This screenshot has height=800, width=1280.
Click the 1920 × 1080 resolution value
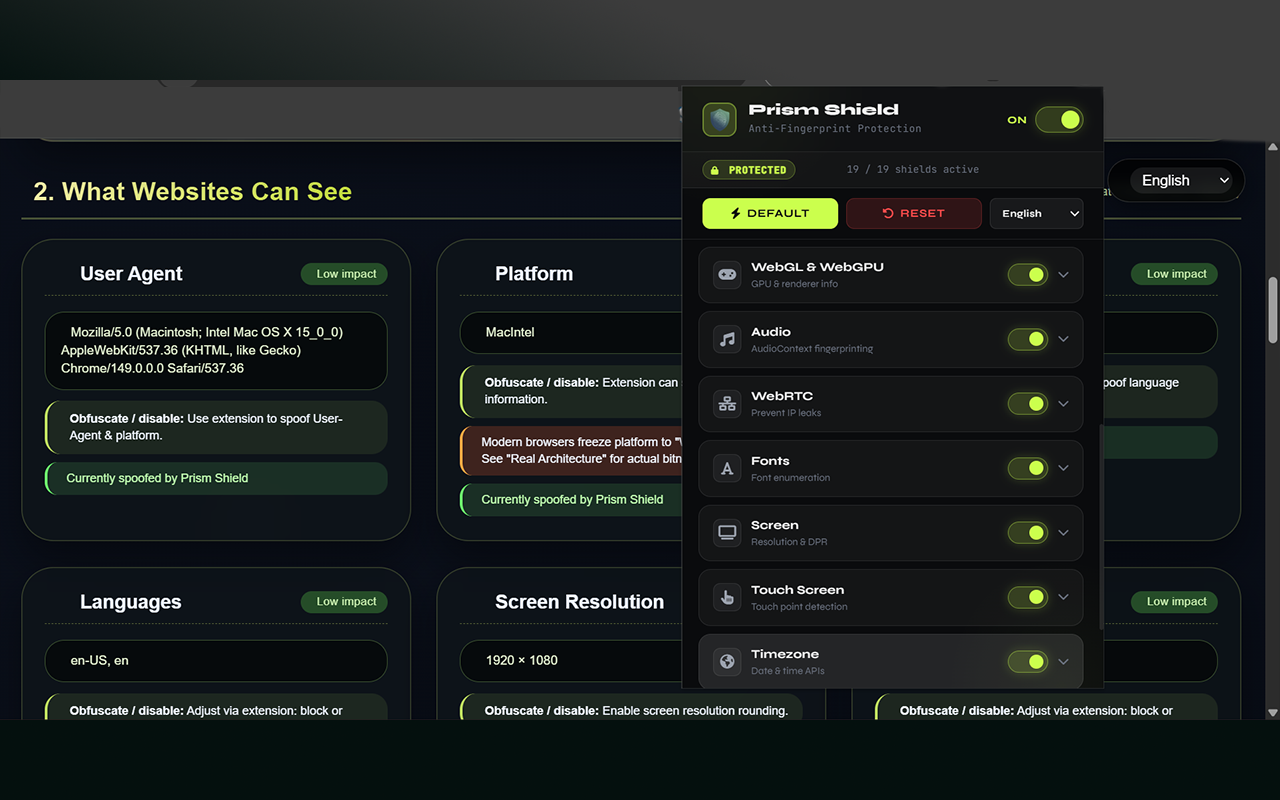tap(522, 661)
